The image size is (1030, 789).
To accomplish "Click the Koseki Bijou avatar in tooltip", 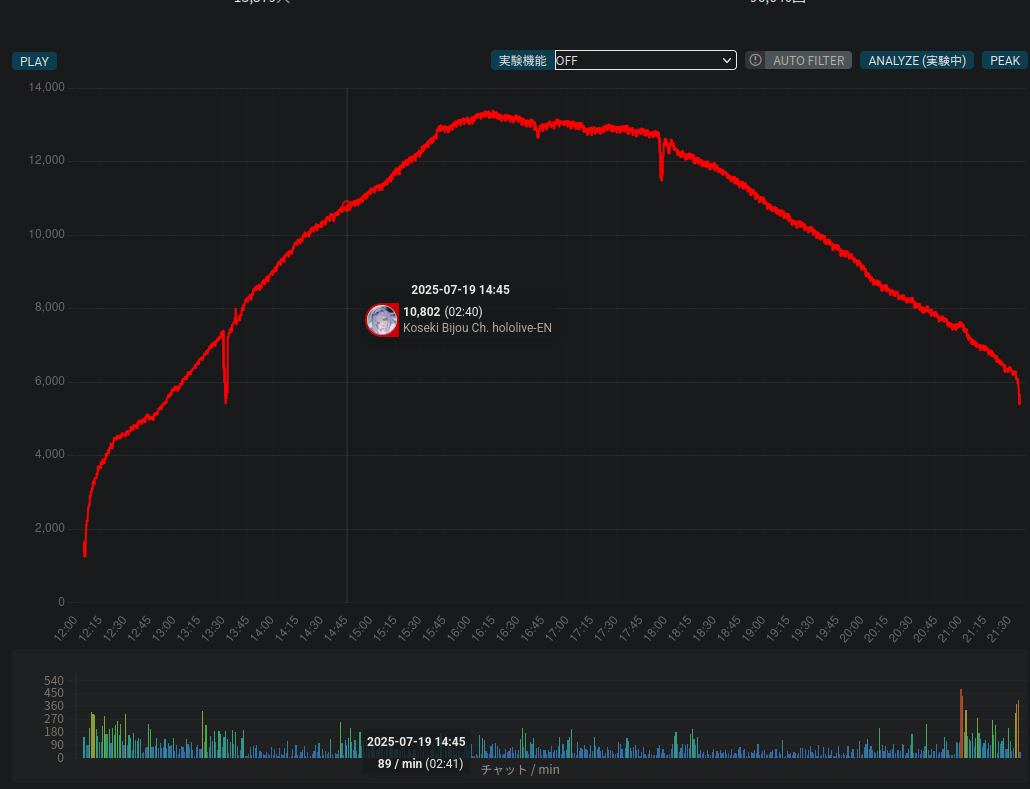I will (x=382, y=320).
